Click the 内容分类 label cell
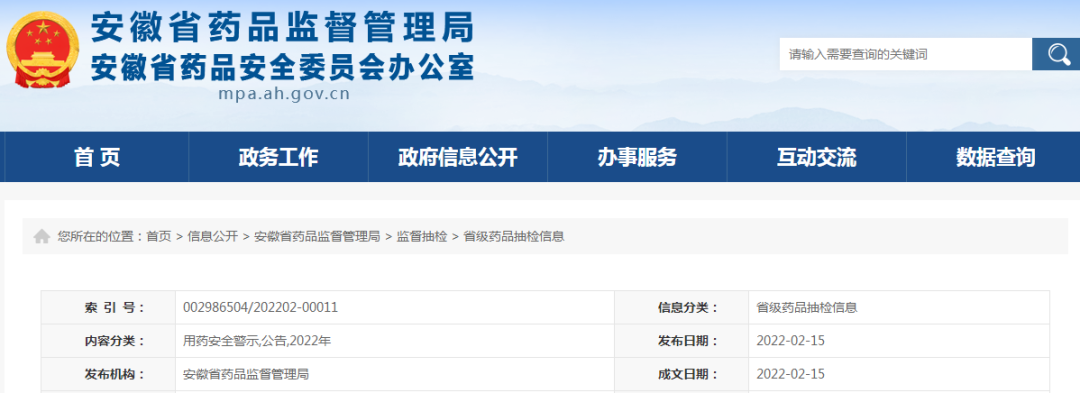1080x393 pixels. click(x=108, y=341)
